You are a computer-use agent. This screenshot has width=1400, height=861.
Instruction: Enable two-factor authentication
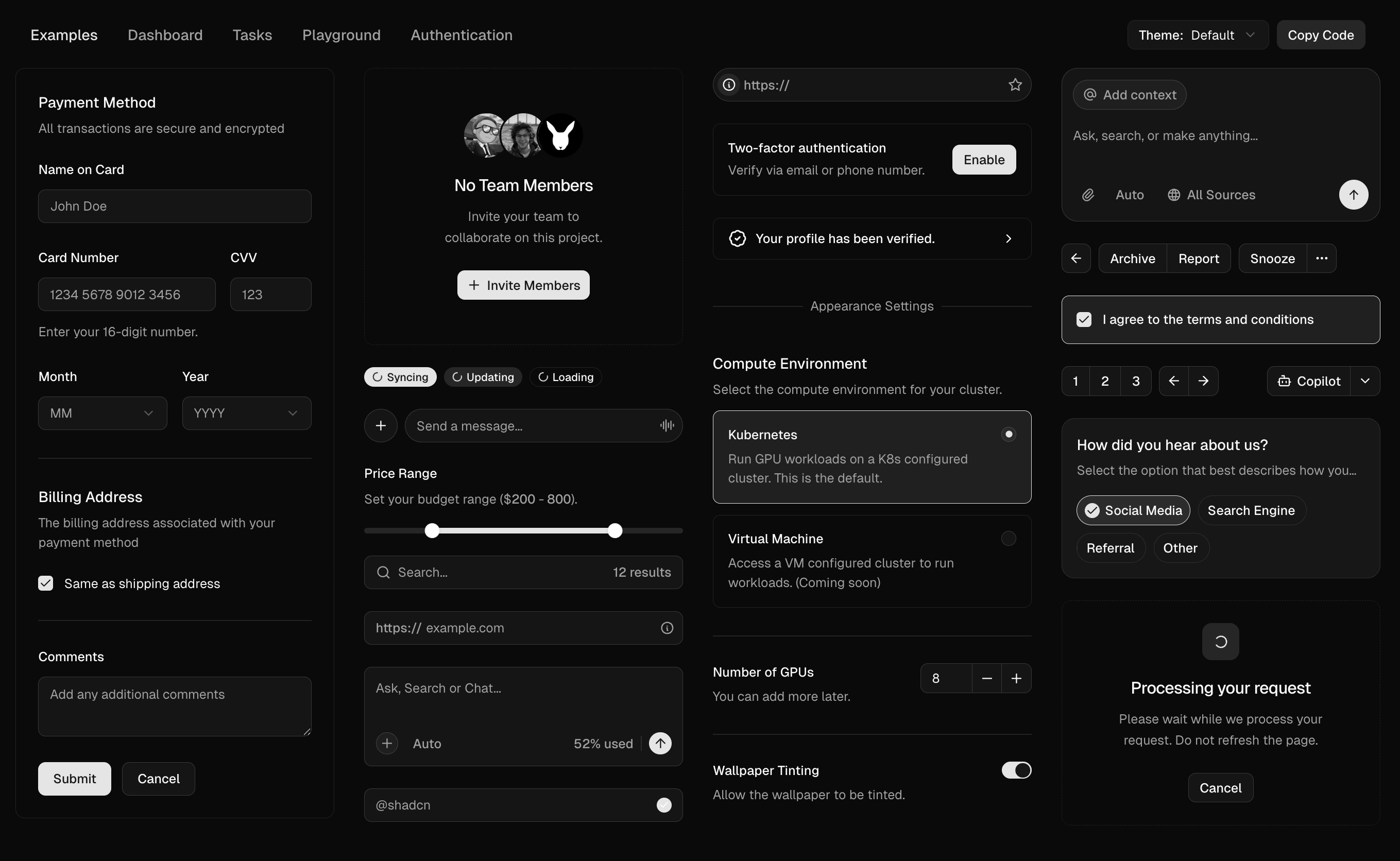tap(984, 160)
